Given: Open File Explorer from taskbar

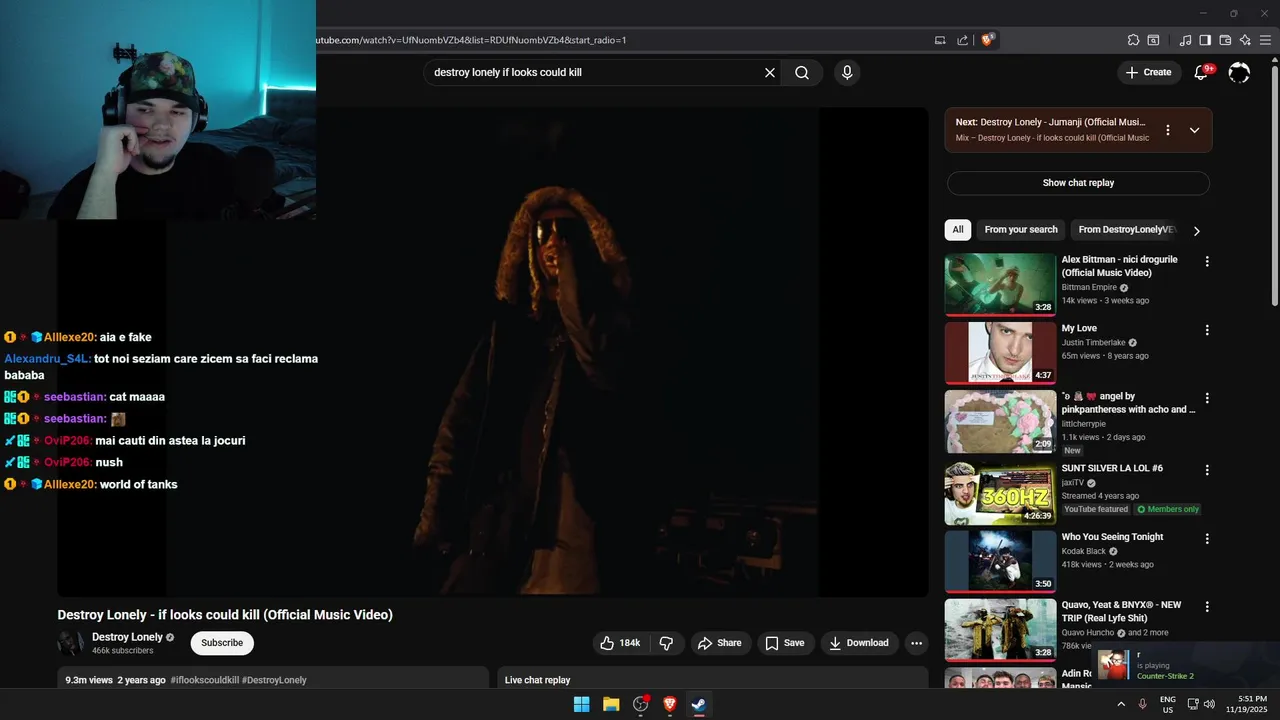Looking at the screenshot, I should [611, 704].
